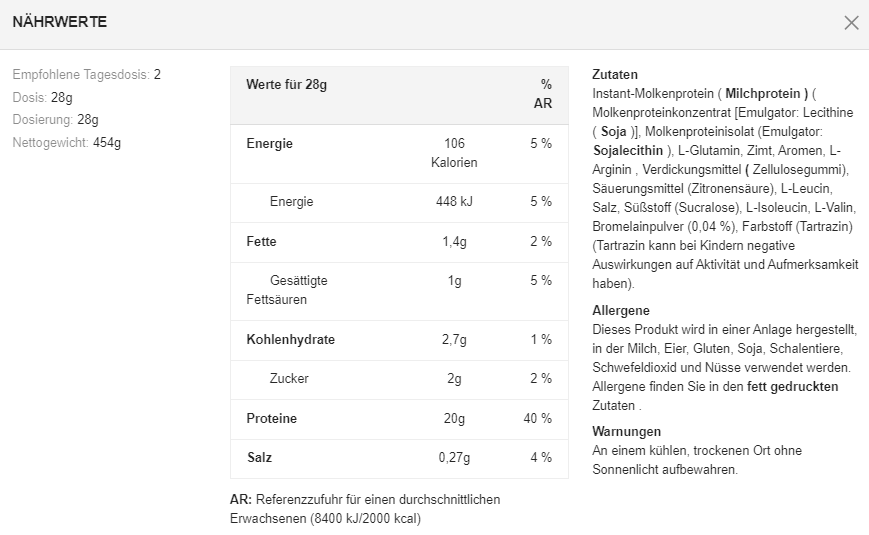Select the Gesättigte Fettsäuren row label
This screenshot has height=535, width=869.
click(x=287, y=290)
